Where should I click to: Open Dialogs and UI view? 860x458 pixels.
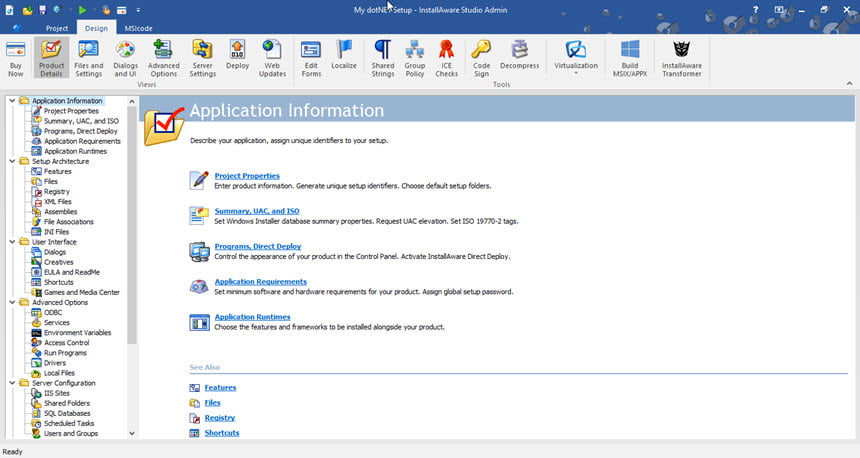point(125,58)
